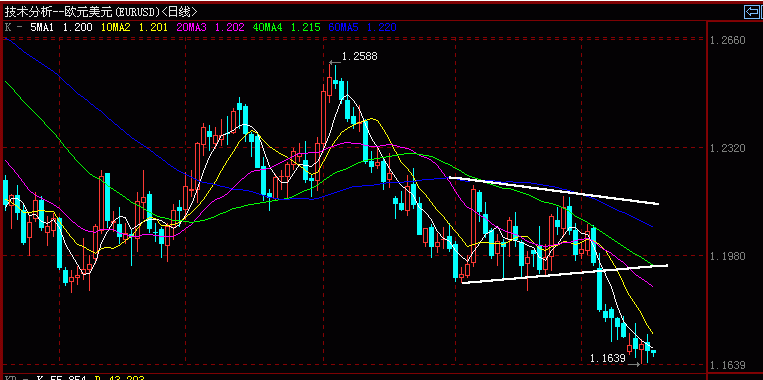Click the 1.2660 price axis value
This screenshot has width=763, height=380.
click(x=727, y=40)
